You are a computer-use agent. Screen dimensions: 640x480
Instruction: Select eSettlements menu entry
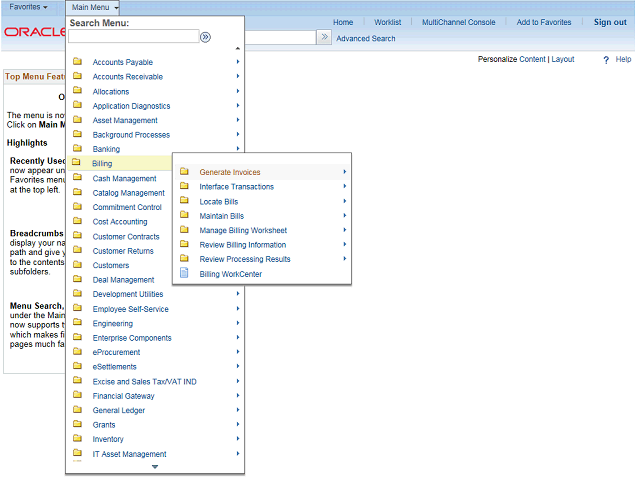tap(114, 367)
